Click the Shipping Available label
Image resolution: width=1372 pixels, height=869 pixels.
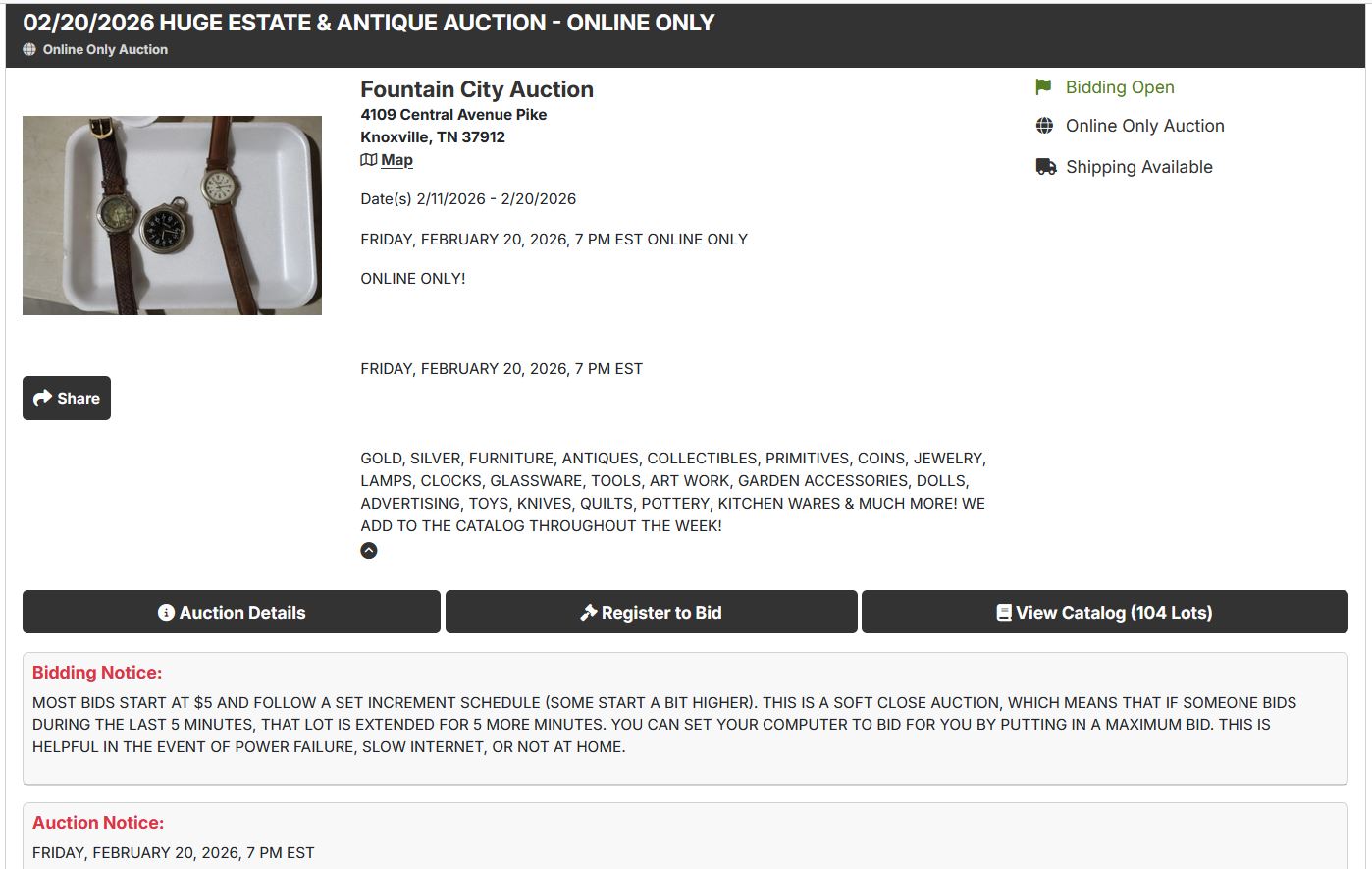coord(1138,167)
